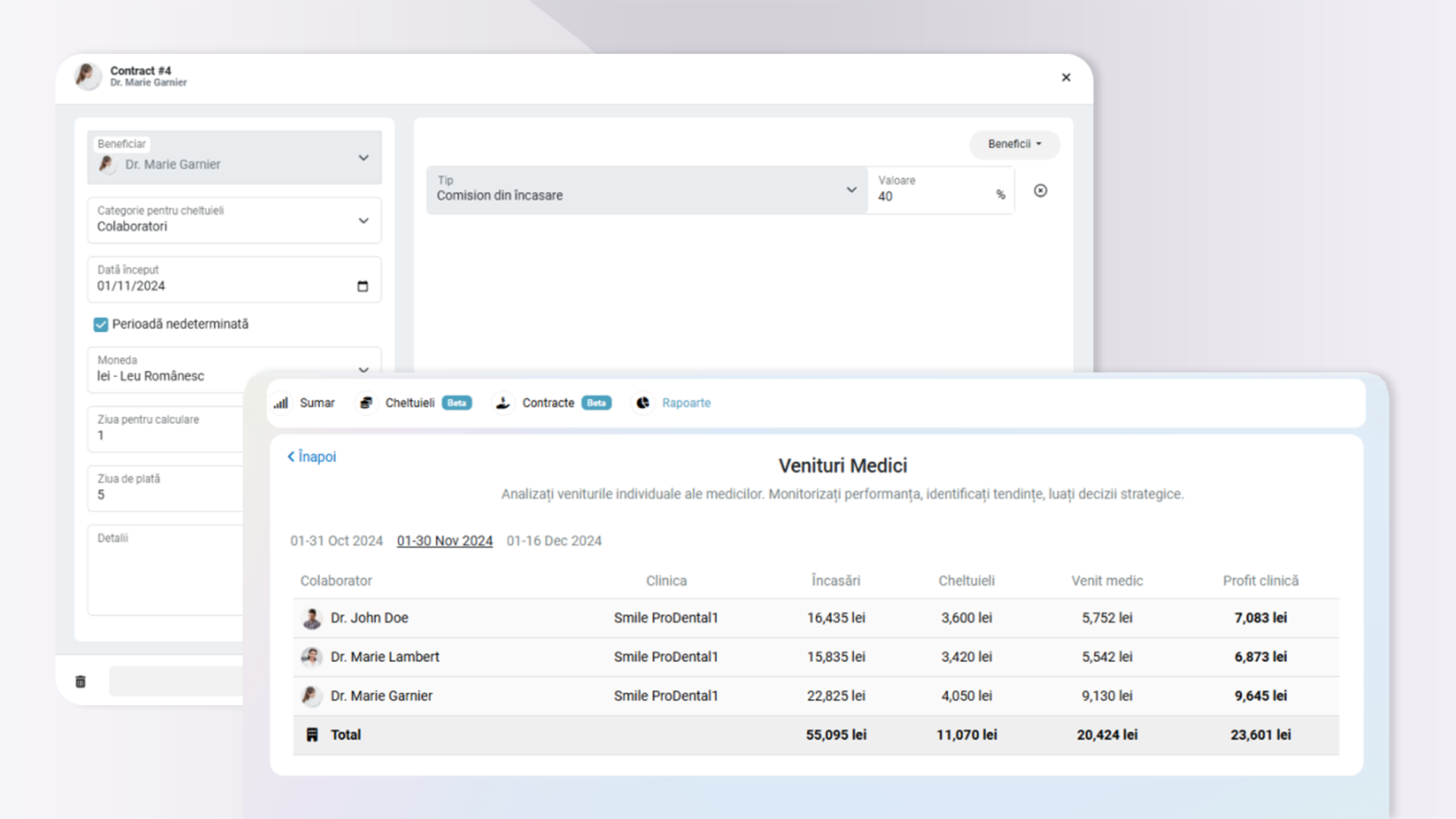Click the trash delete contract icon
The image size is (1456, 819).
80,682
